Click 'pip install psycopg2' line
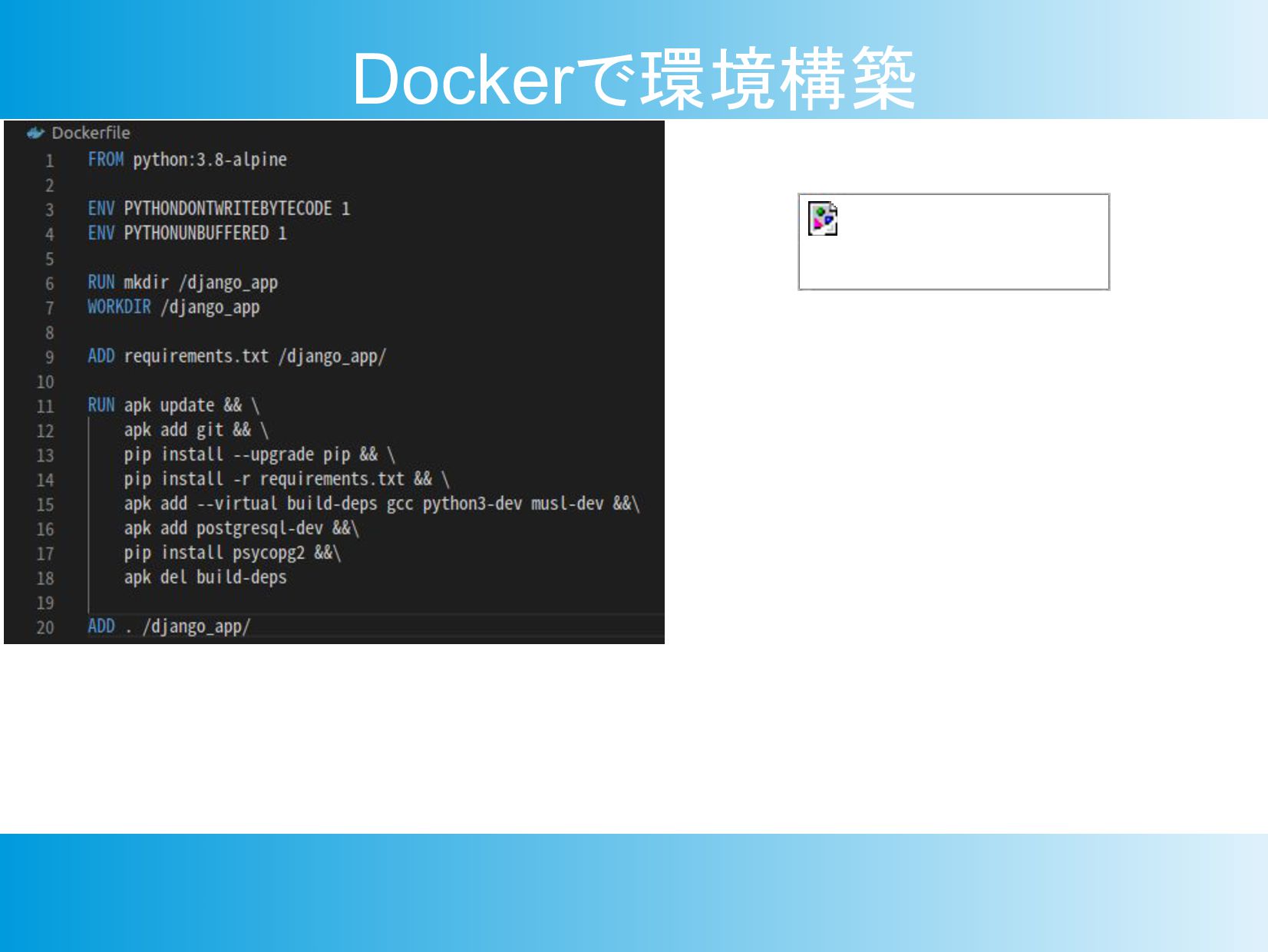The height and width of the screenshot is (952, 1268). tap(233, 553)
